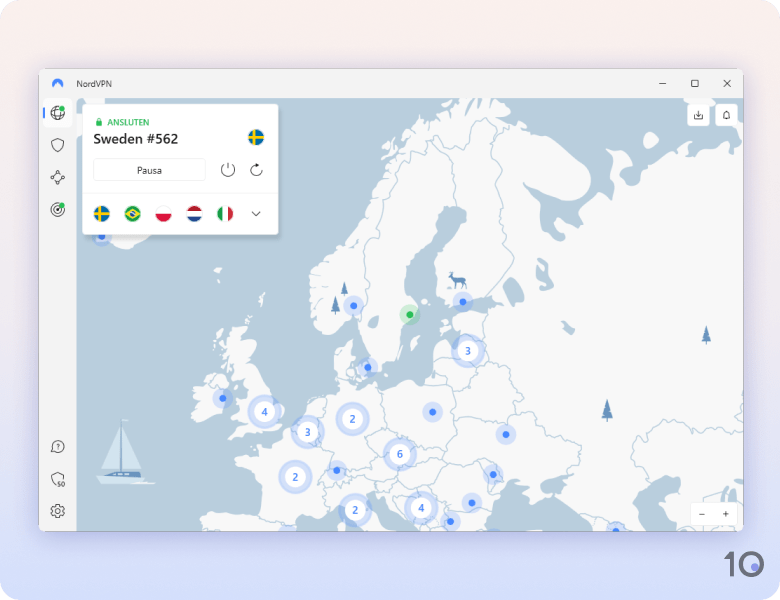Click the Sweden flag beside server name
This screenshot has height=600, width=780.
(x=256, y=137)
